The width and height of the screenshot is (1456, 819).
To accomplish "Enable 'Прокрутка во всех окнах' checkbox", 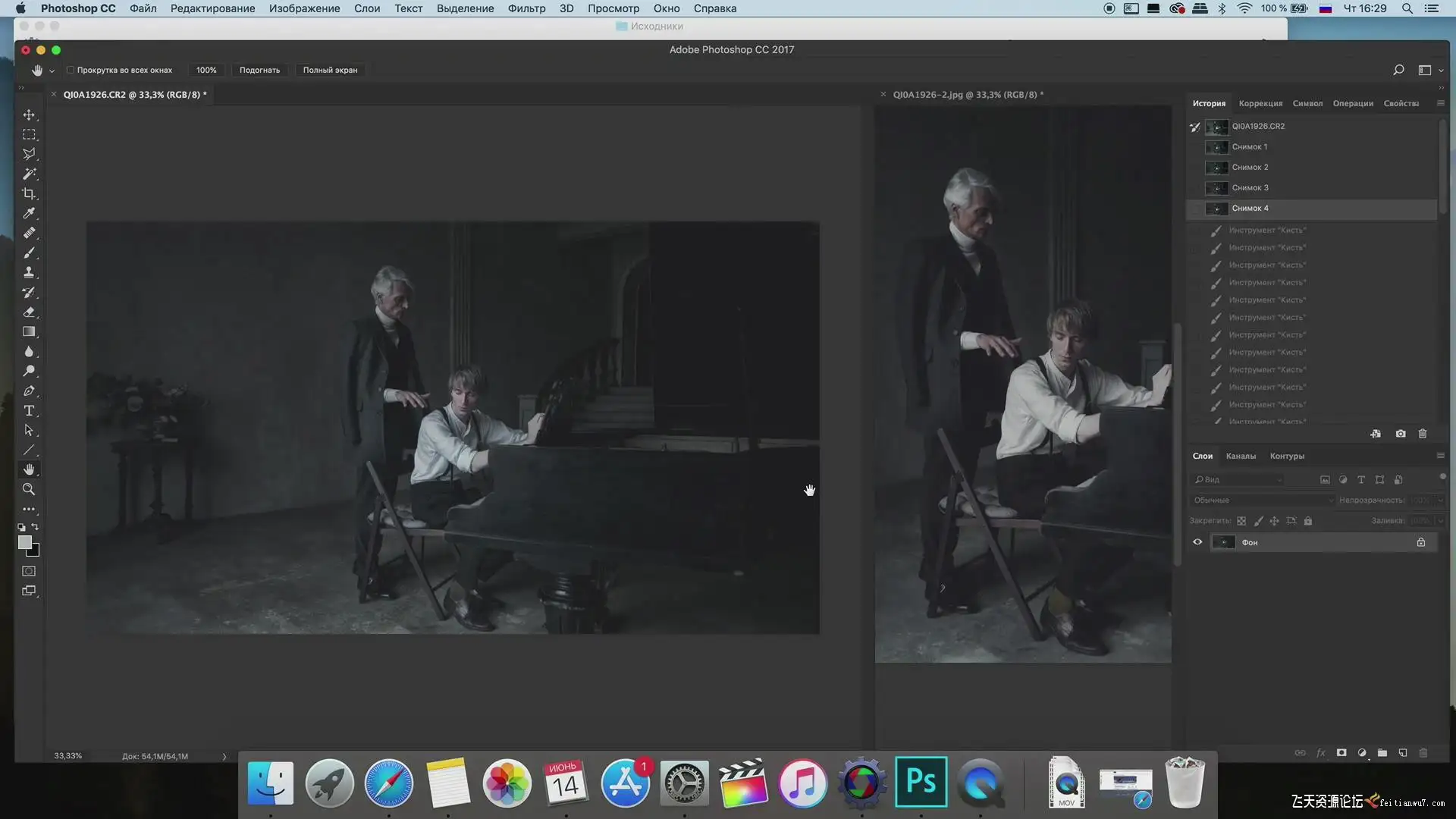I will (x=71, y=70).
